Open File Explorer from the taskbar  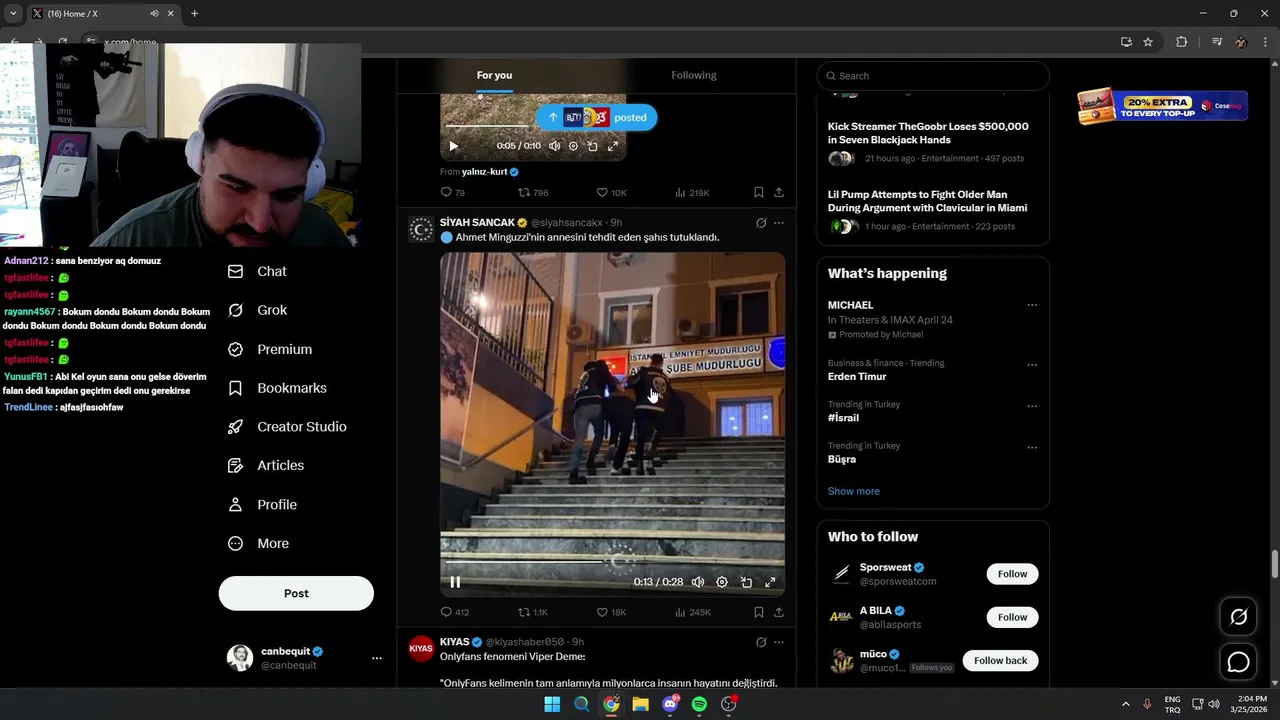(x=640, y=704)
